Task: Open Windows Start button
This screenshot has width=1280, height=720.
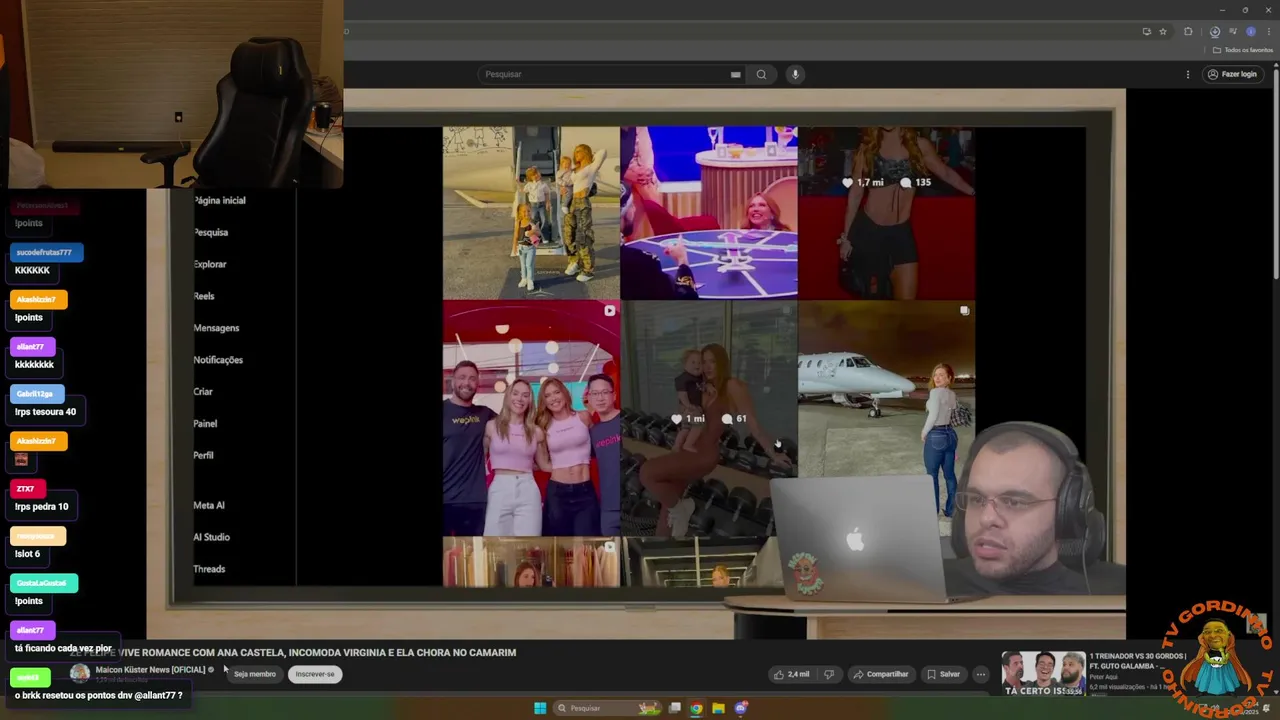Action: (x=540, y=708)
